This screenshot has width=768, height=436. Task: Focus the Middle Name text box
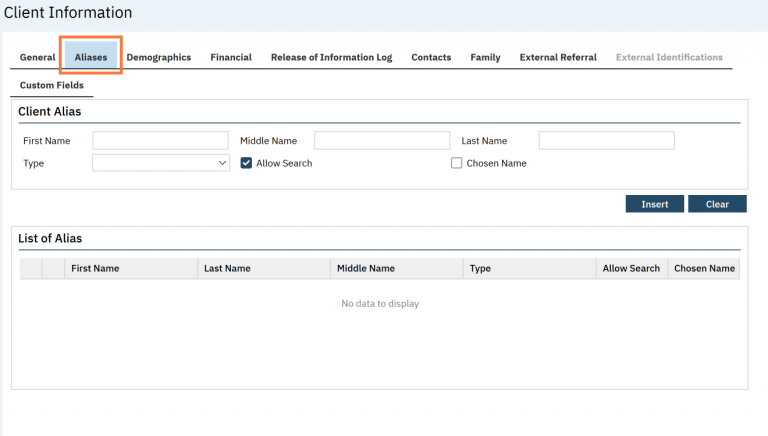pyautogui.click(x=382, y=141)
